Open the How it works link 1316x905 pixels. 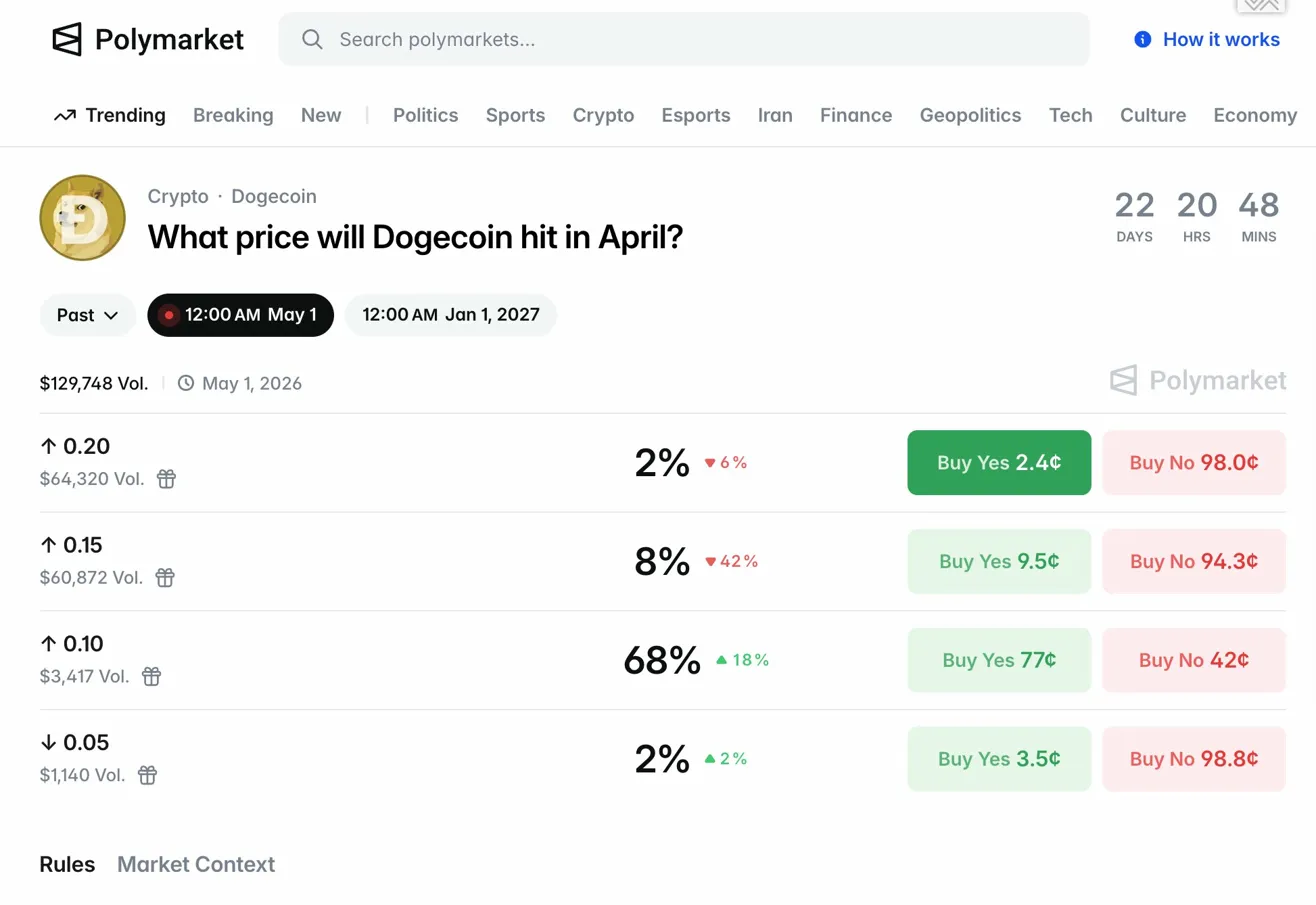point(1221,39)
